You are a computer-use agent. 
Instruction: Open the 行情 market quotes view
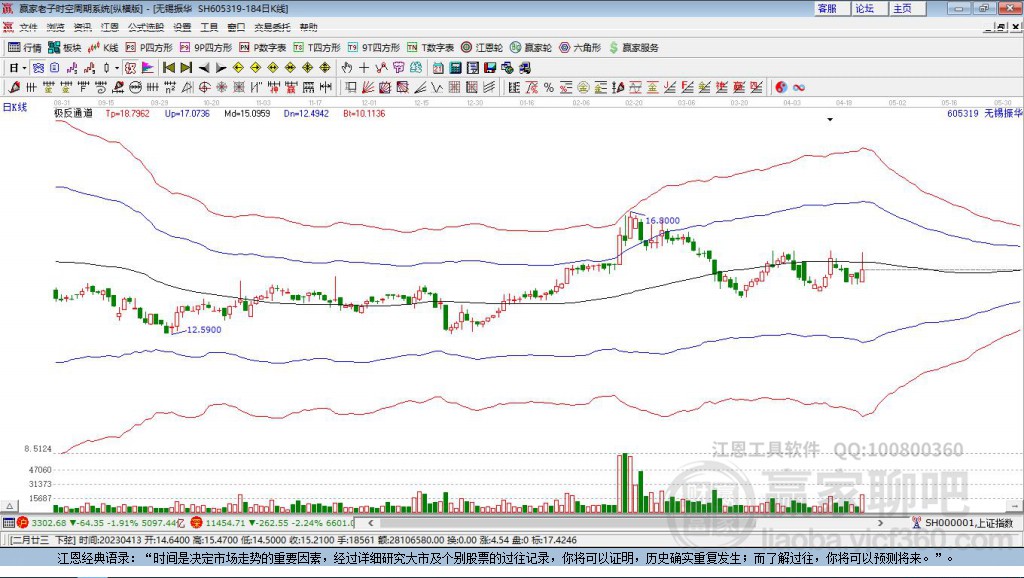pos(25,47)
